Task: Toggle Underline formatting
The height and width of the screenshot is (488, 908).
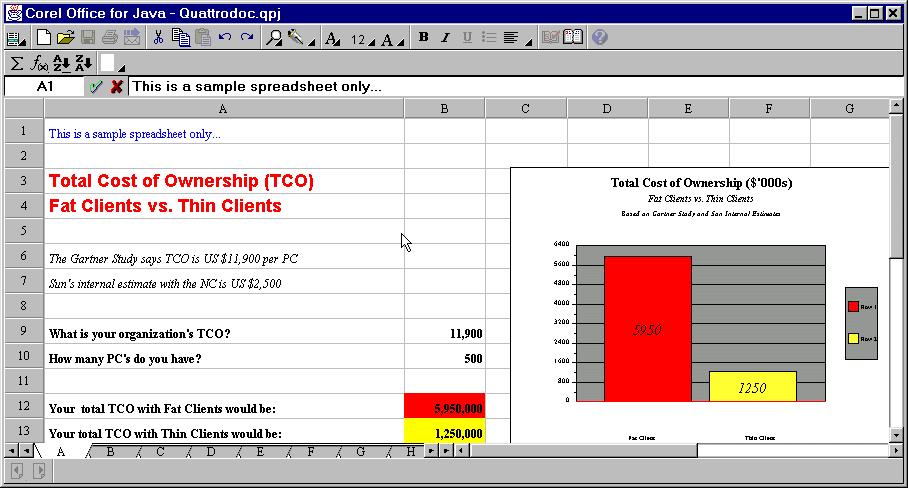Action: tap(467, 38)
